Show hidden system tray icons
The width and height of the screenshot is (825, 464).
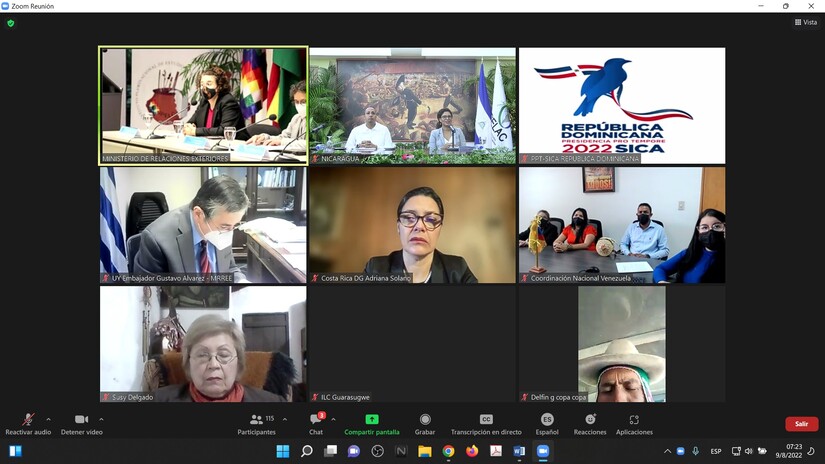point(667,451)
